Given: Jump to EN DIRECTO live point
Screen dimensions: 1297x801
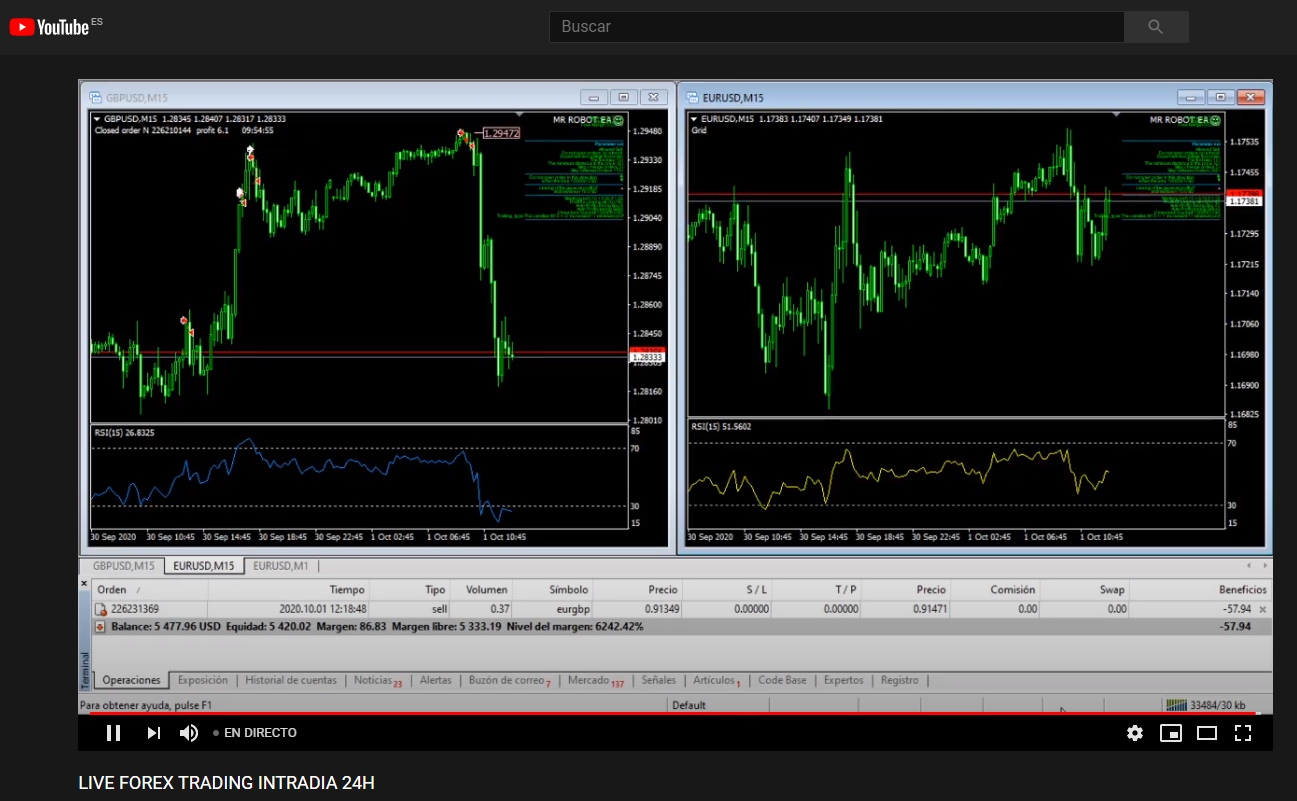Looking at the screenshot, I should pos(255,733).
